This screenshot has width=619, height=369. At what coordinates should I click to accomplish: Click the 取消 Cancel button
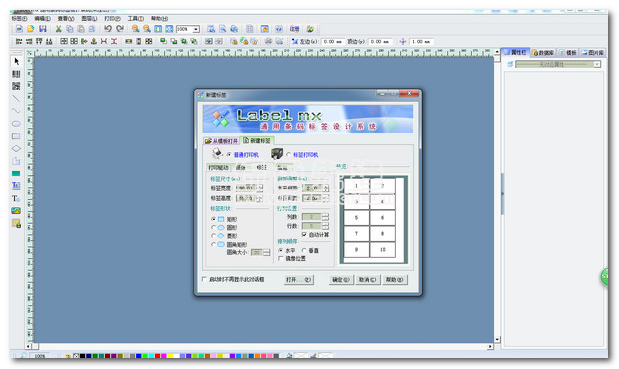click(368, 279)
